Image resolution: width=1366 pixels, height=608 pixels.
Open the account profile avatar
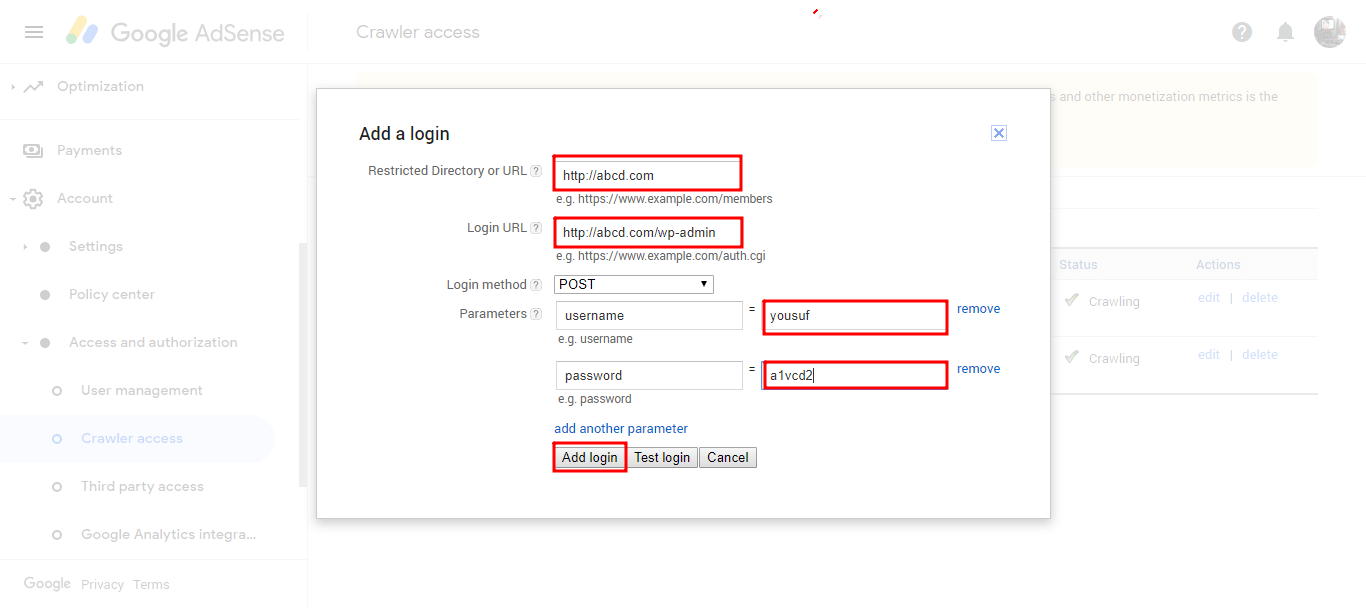(x=1330, y=32)
